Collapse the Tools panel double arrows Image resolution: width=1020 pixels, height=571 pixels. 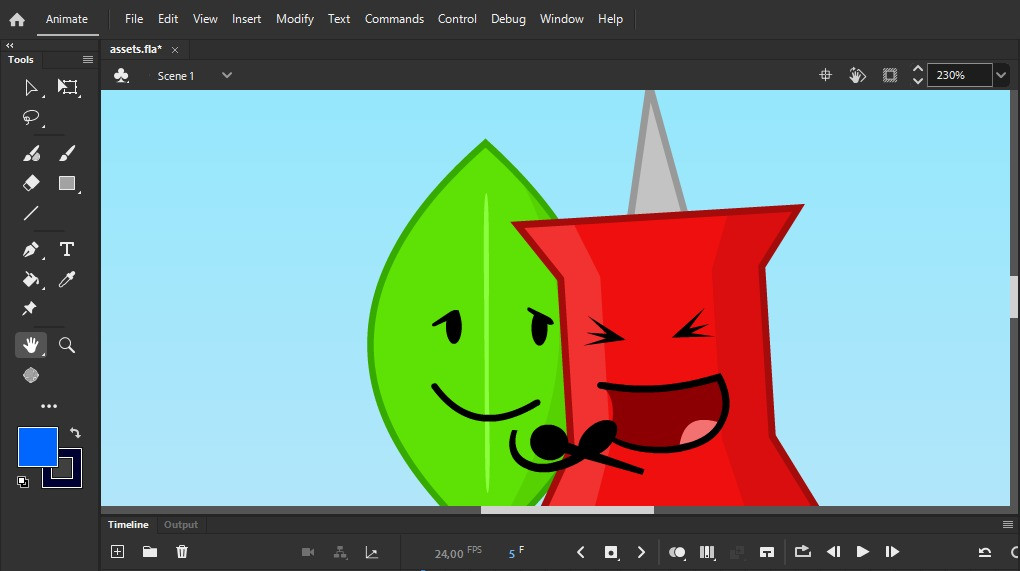point(10,46)
